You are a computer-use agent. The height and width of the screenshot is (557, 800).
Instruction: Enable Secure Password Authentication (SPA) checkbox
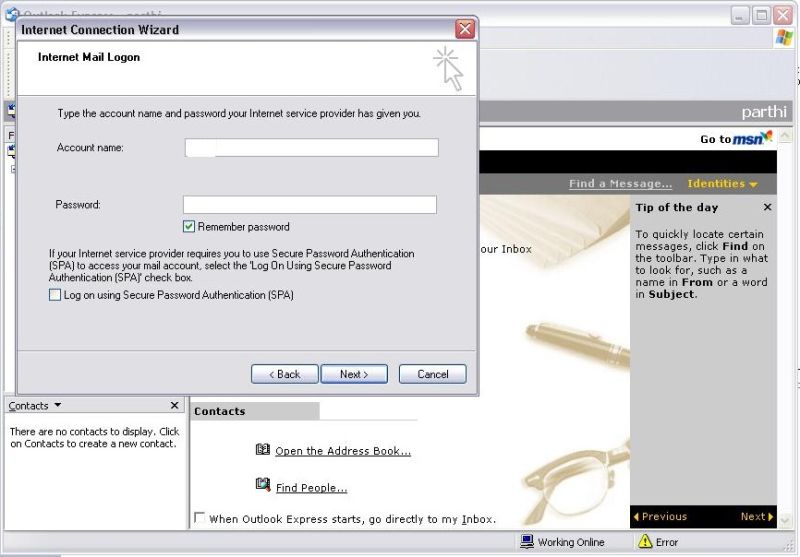[55, 295]
